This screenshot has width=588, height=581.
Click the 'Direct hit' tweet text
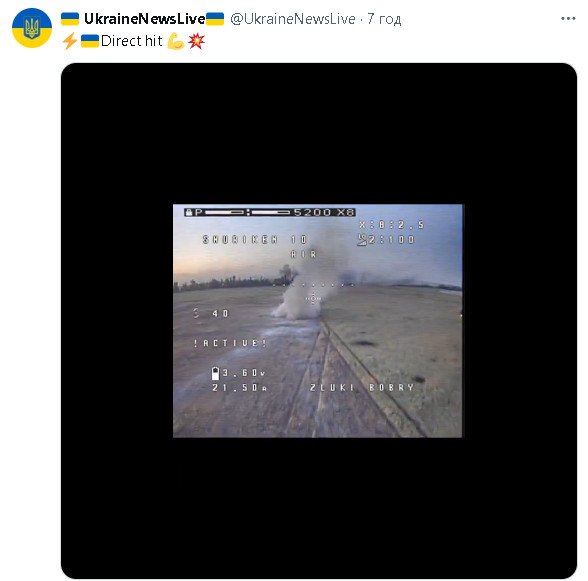click(132, 41)
